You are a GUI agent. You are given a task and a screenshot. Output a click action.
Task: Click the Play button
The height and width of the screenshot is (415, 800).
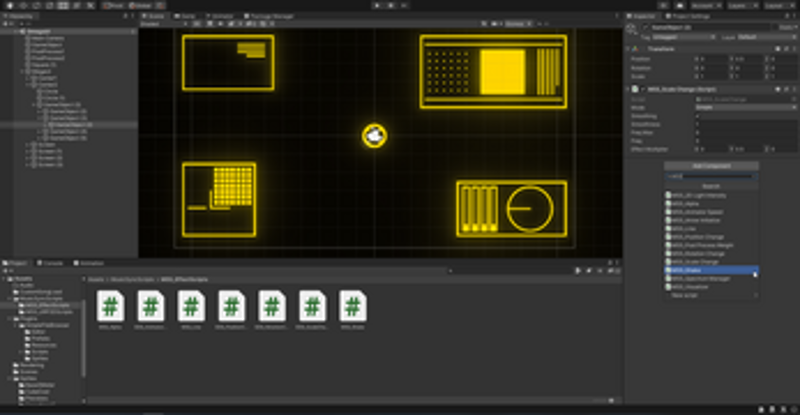[378, 6]
